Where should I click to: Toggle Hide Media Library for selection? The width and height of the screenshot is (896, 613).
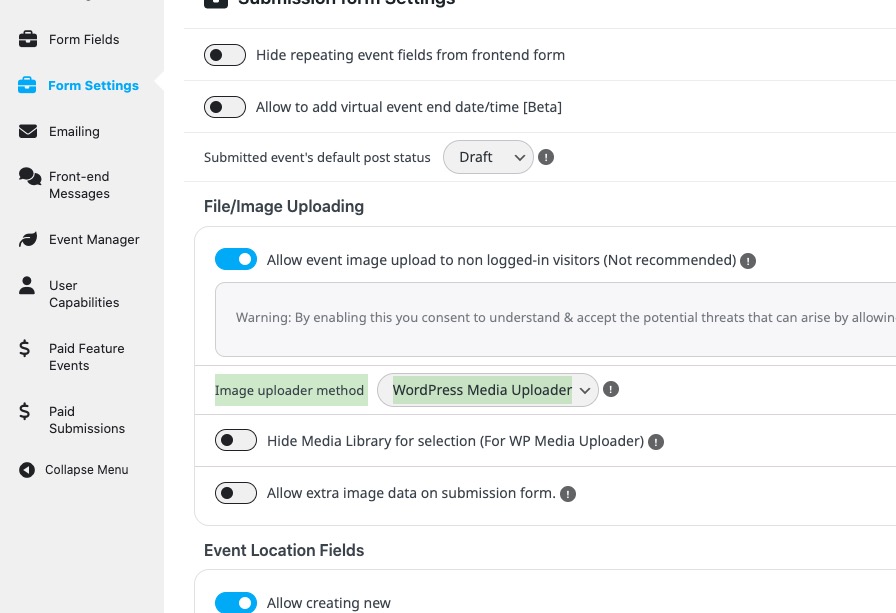click(236, 441)
